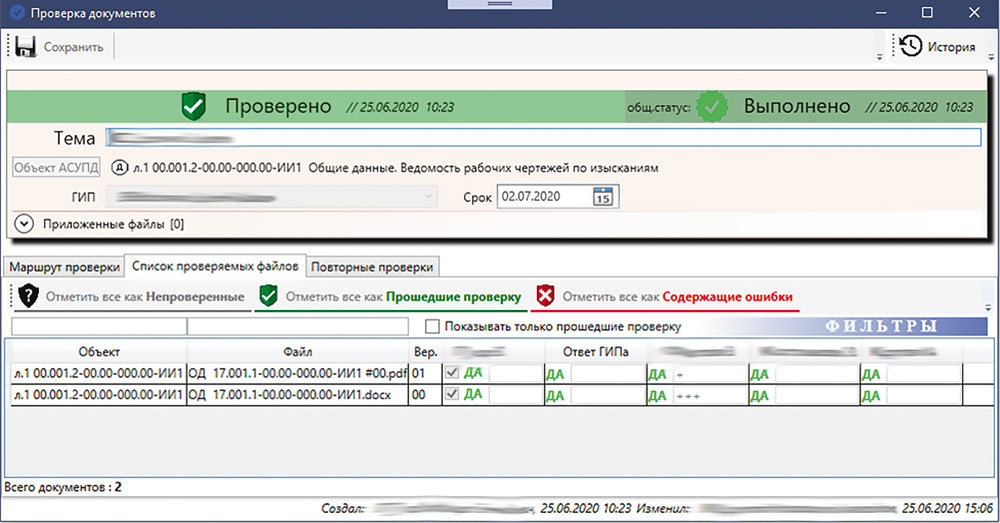Expand the Приложенные файлы section
The image size is (1000, 523).
pos(26,223)
